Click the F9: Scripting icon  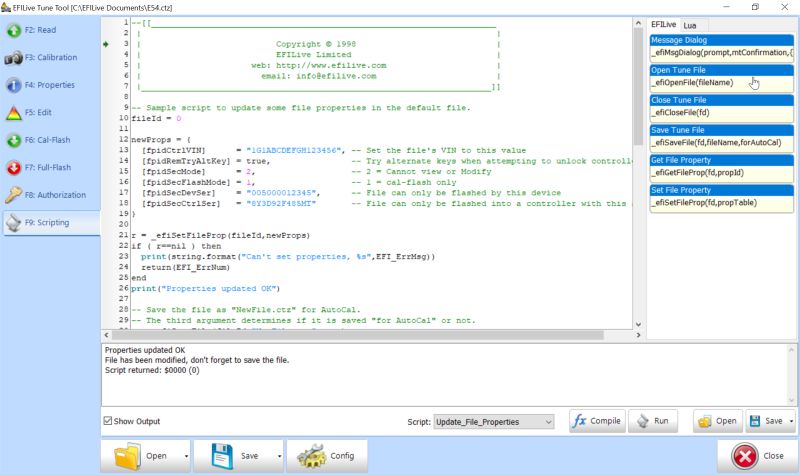tap(14, 223)
